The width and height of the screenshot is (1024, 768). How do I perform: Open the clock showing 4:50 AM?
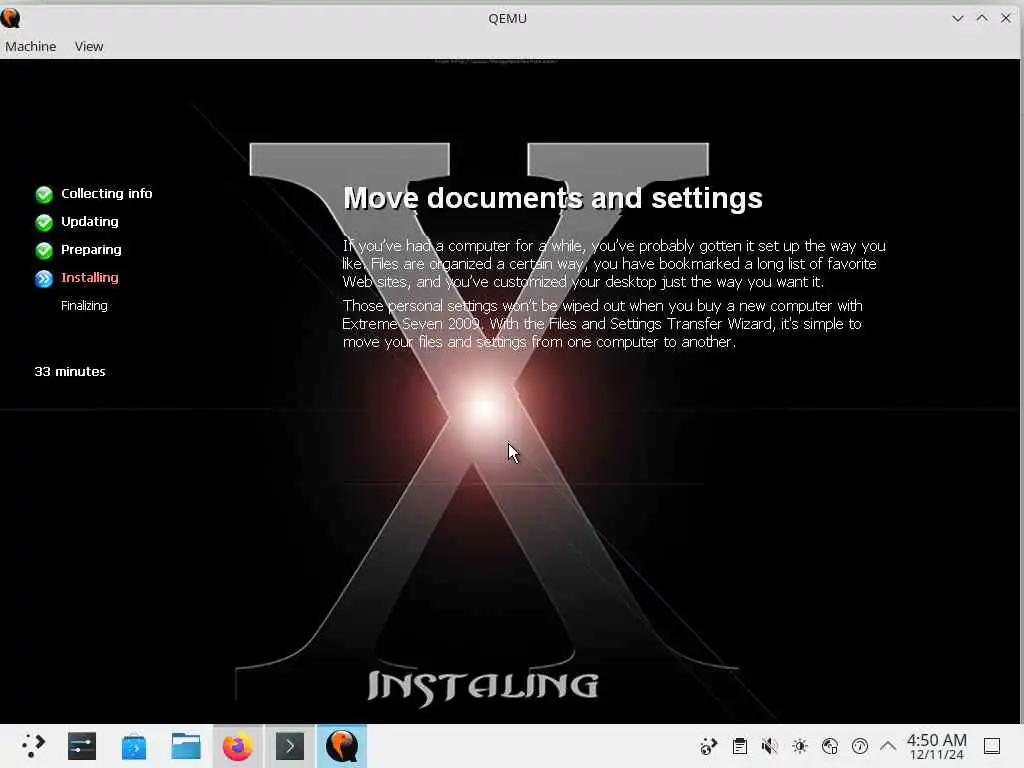pyautogui.click(x=936, y=746)
